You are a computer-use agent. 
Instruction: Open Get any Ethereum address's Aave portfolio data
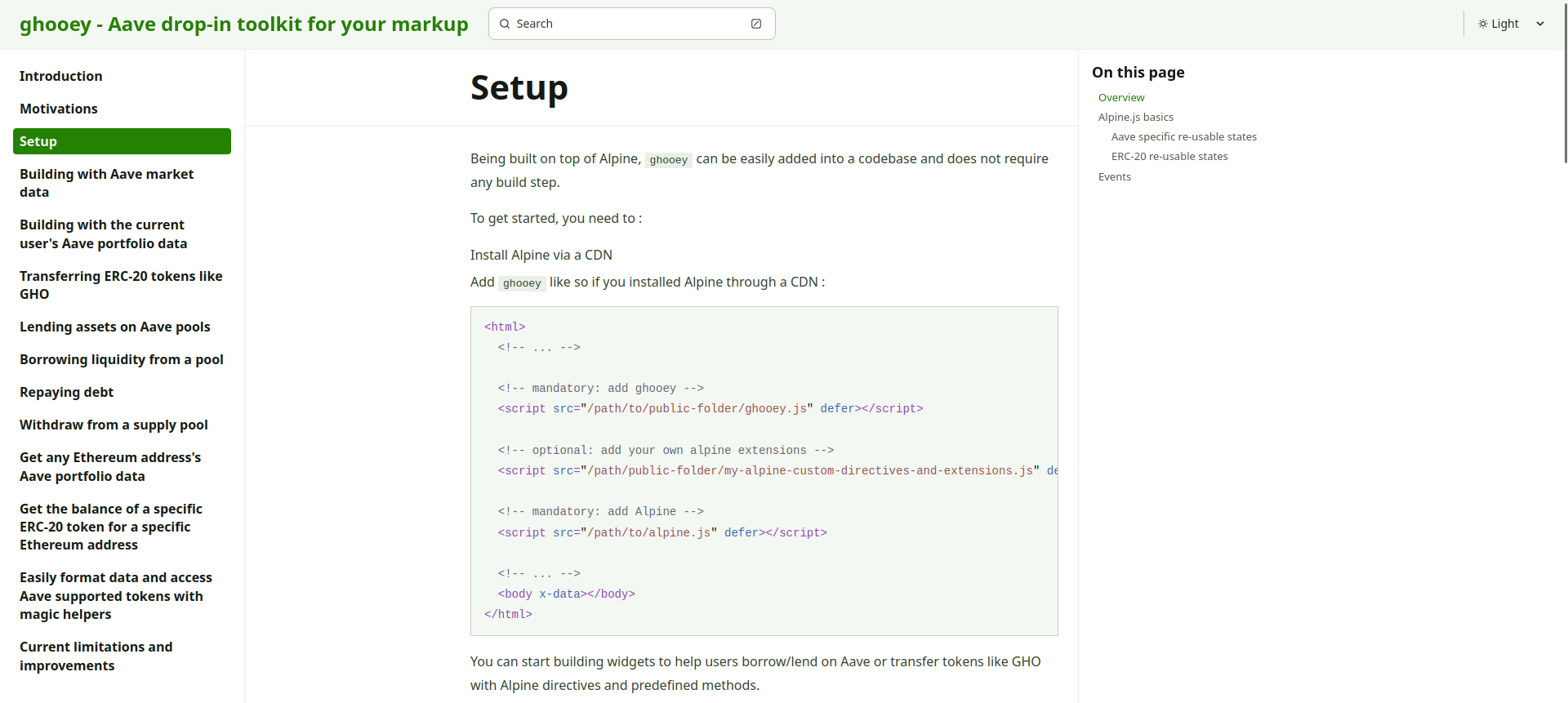tap(122, 467)
